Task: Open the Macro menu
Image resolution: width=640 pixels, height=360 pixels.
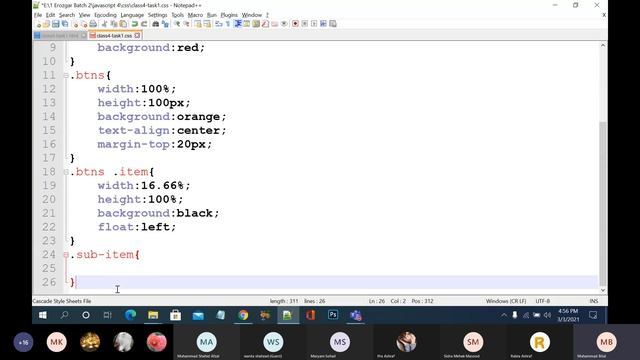Action: 195,15
